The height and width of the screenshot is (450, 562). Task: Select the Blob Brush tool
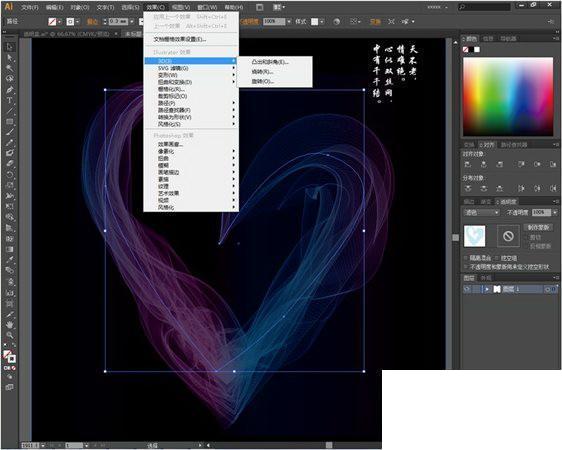9,153
